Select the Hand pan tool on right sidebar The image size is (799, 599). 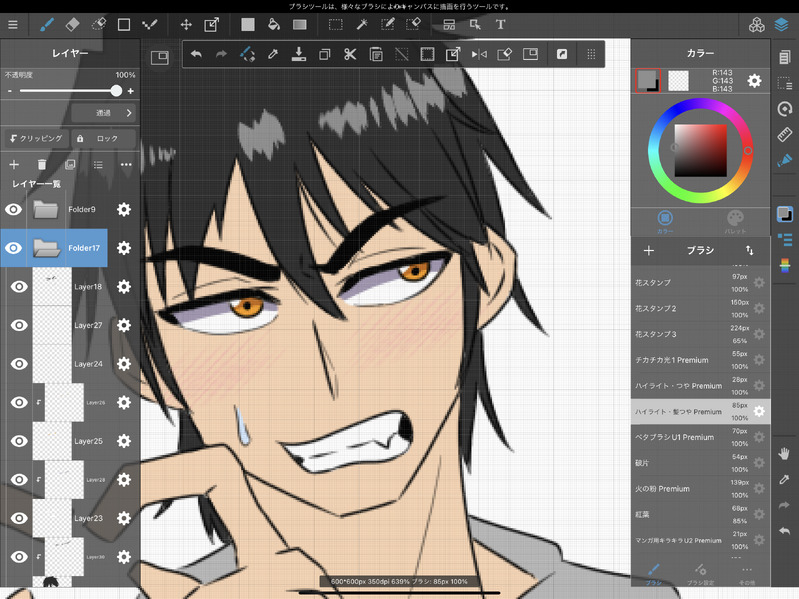point(784,453)
